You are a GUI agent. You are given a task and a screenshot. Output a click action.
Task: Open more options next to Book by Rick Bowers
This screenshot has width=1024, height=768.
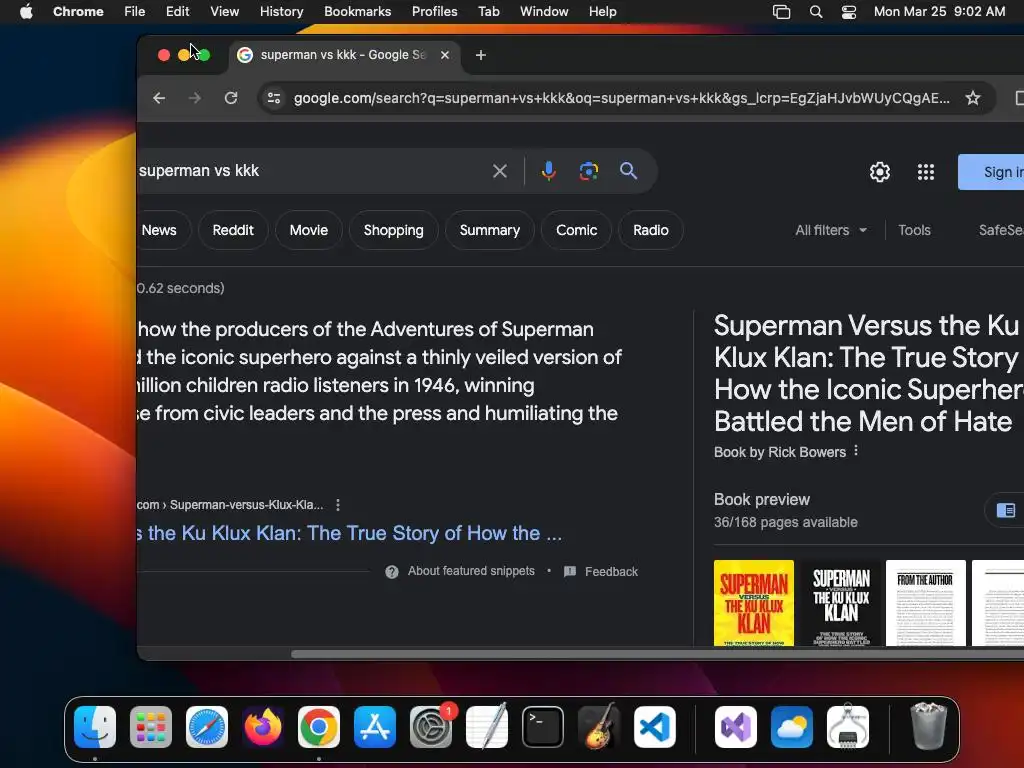(x=856, y=451)
